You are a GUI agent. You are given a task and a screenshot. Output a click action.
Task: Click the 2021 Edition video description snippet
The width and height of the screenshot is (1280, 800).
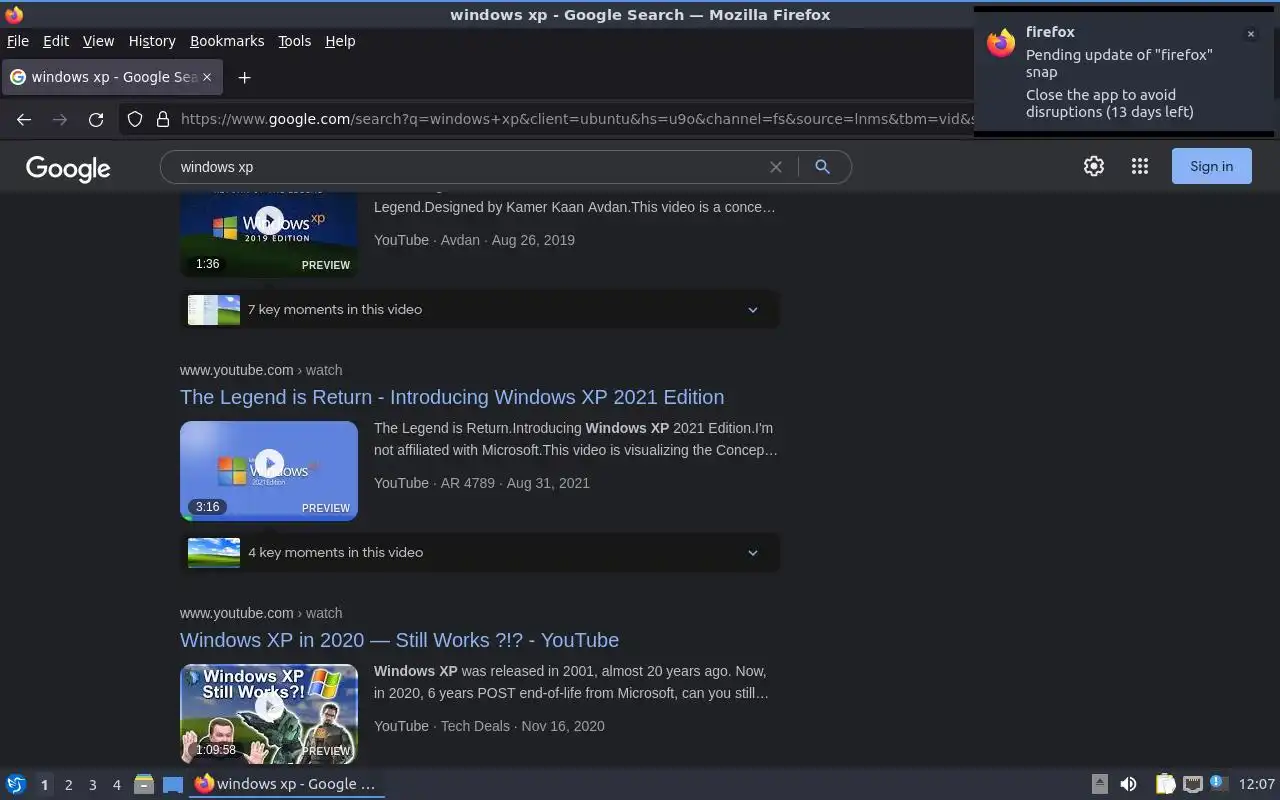click(576, 439)
